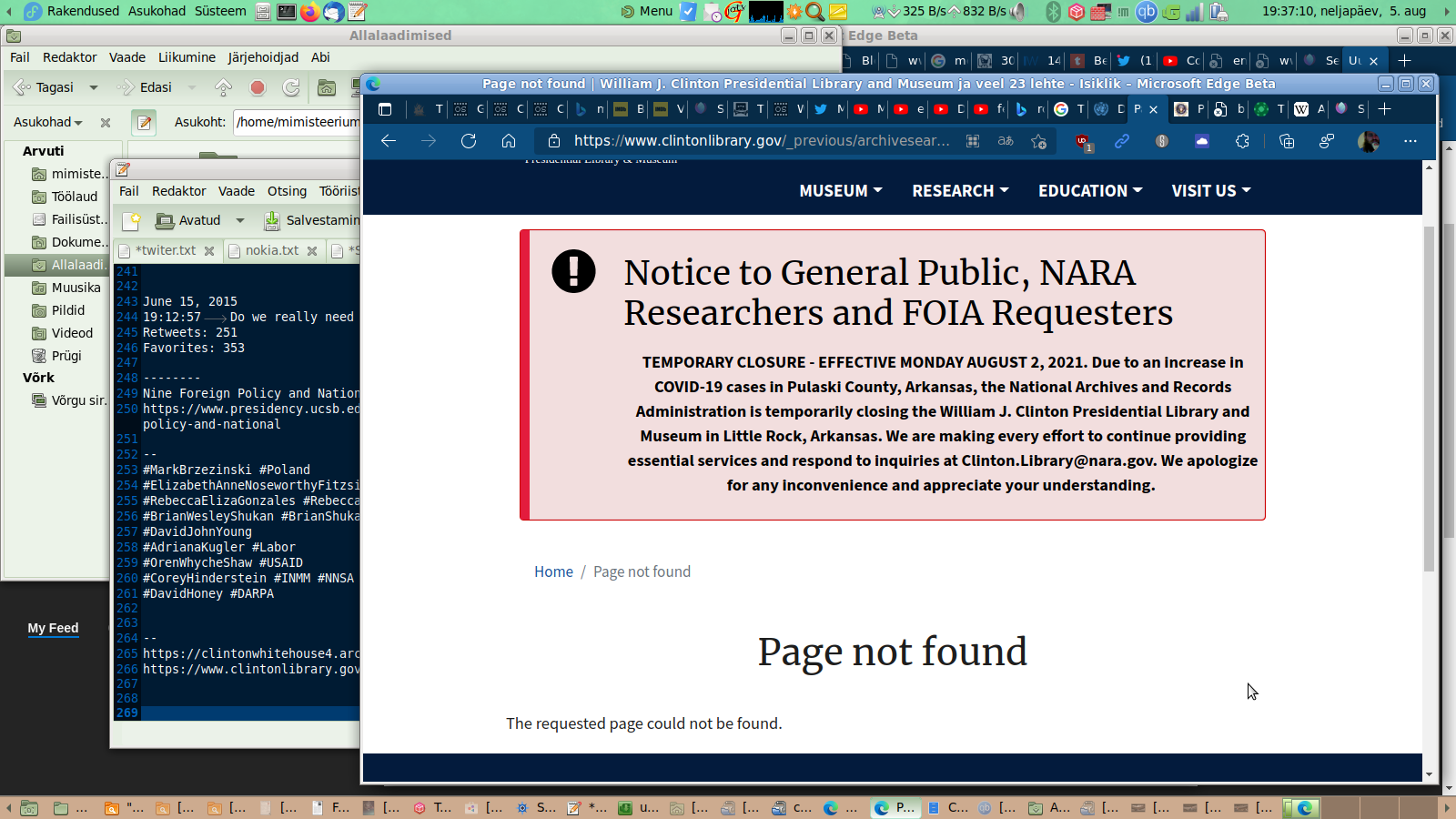The height and width of the screenshot is (819, 1456).
Task: Switch to the nokia.txt tab
Action: coord(271,250)
